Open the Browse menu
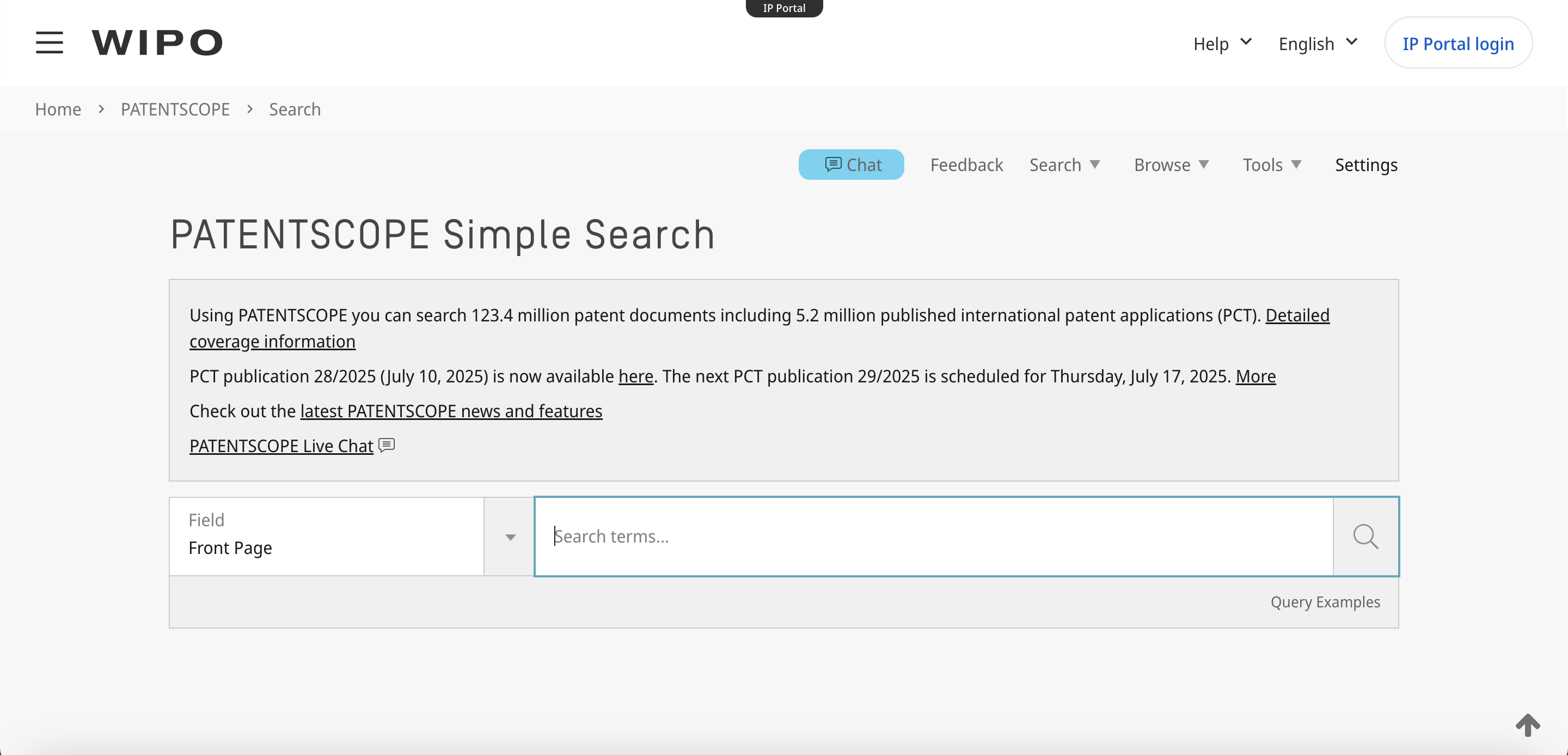 point(1171,165)
